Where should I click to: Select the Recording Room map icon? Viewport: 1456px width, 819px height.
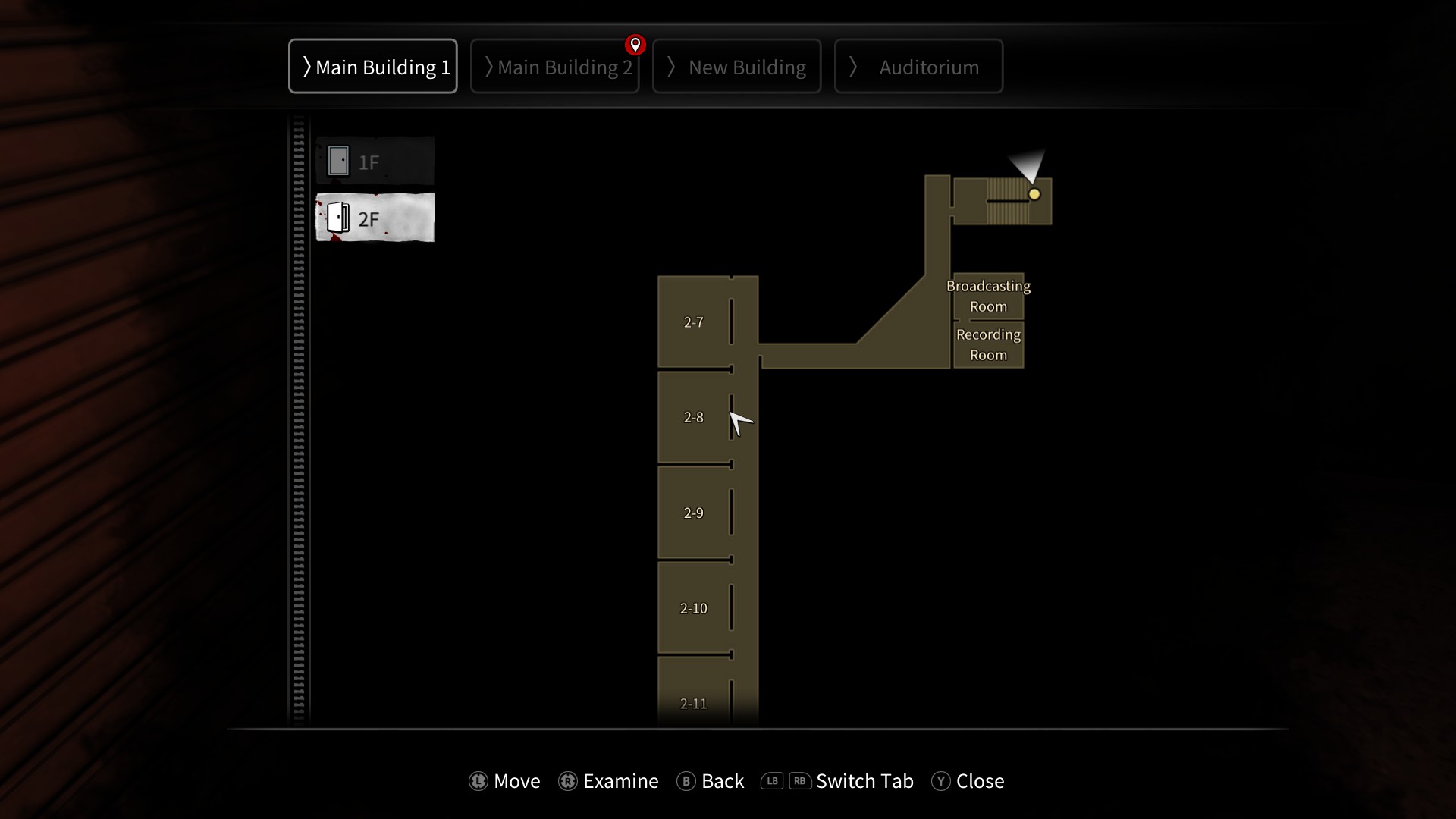tap(988, 345)
